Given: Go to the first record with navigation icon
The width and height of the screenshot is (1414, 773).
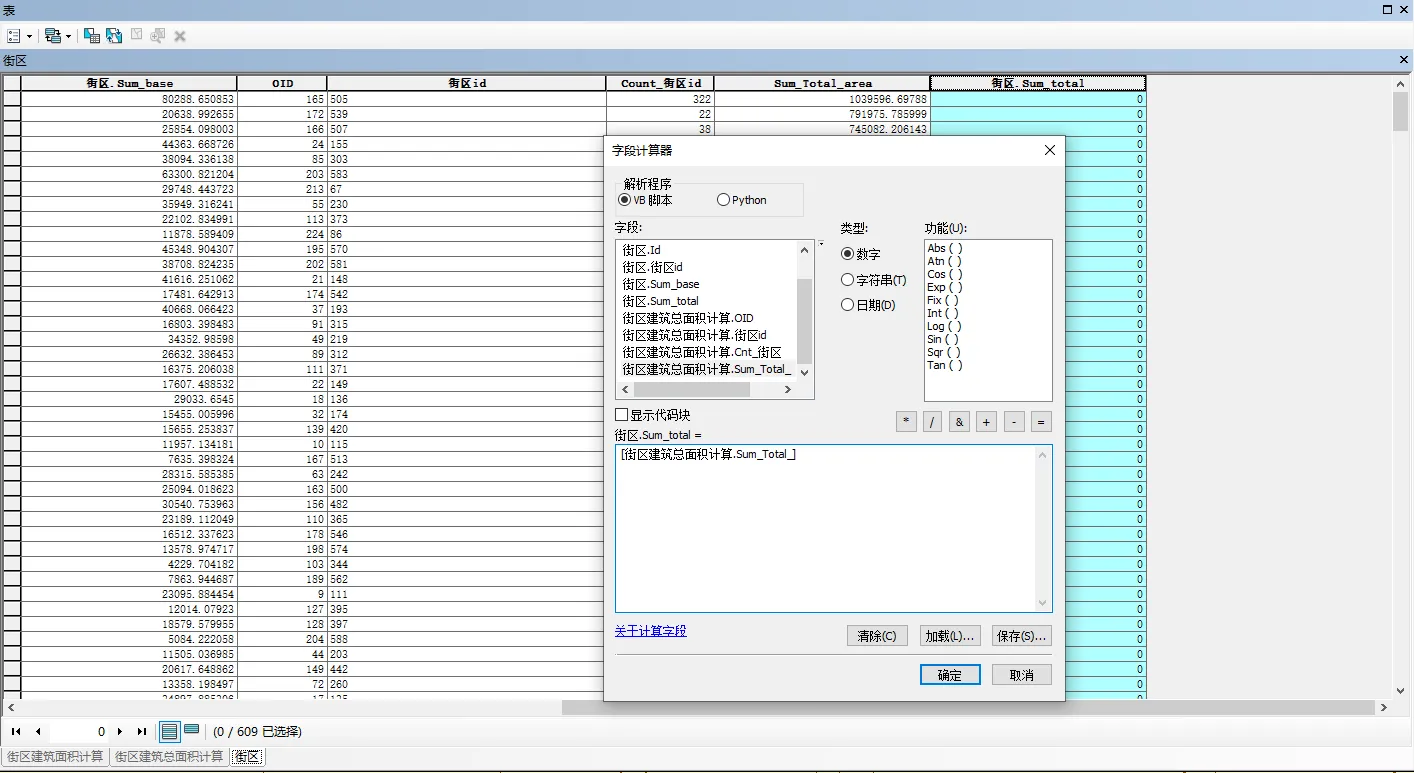Looking at the screenshot, I should 16,731.
